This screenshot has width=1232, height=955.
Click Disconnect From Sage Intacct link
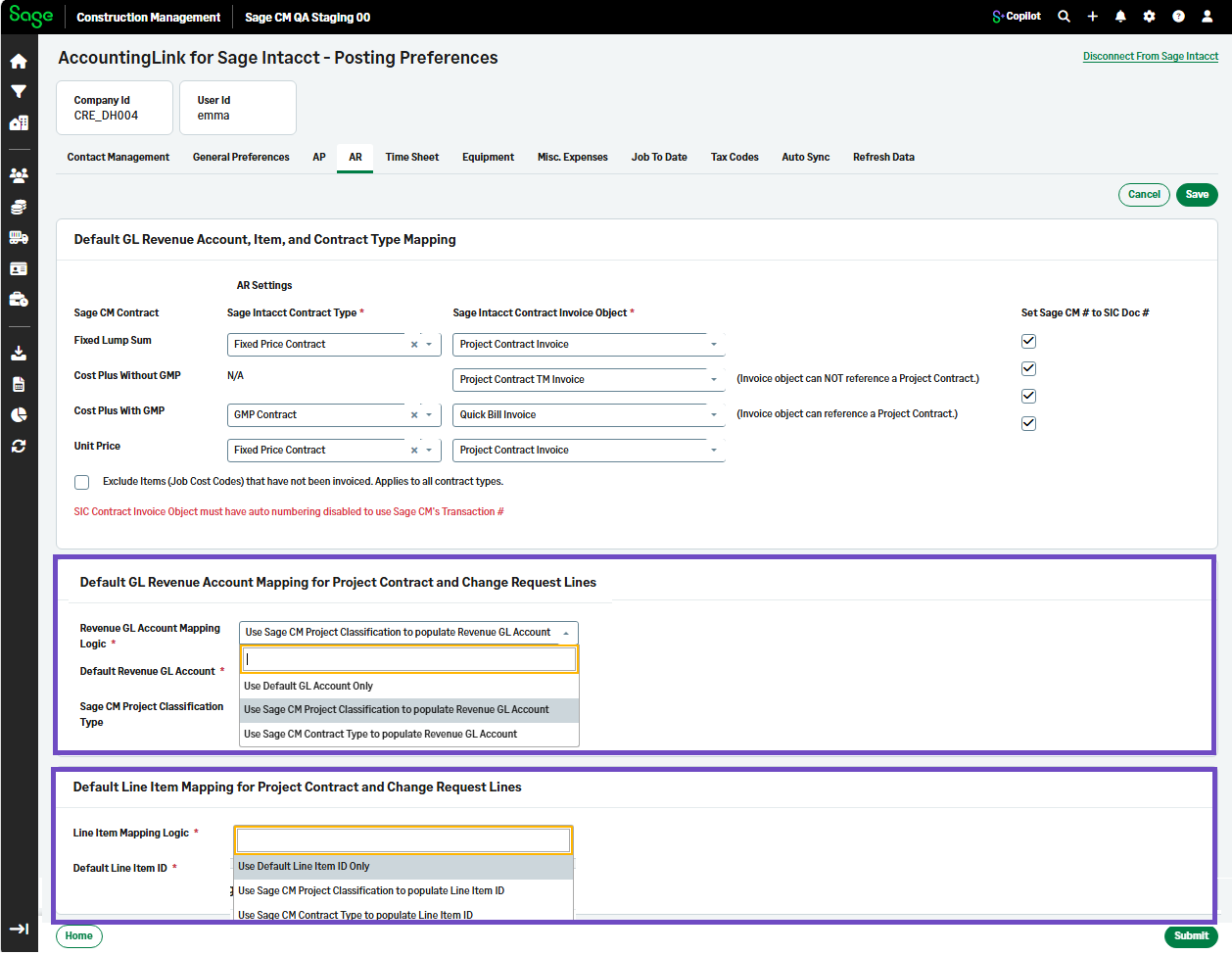point(1151,57)
